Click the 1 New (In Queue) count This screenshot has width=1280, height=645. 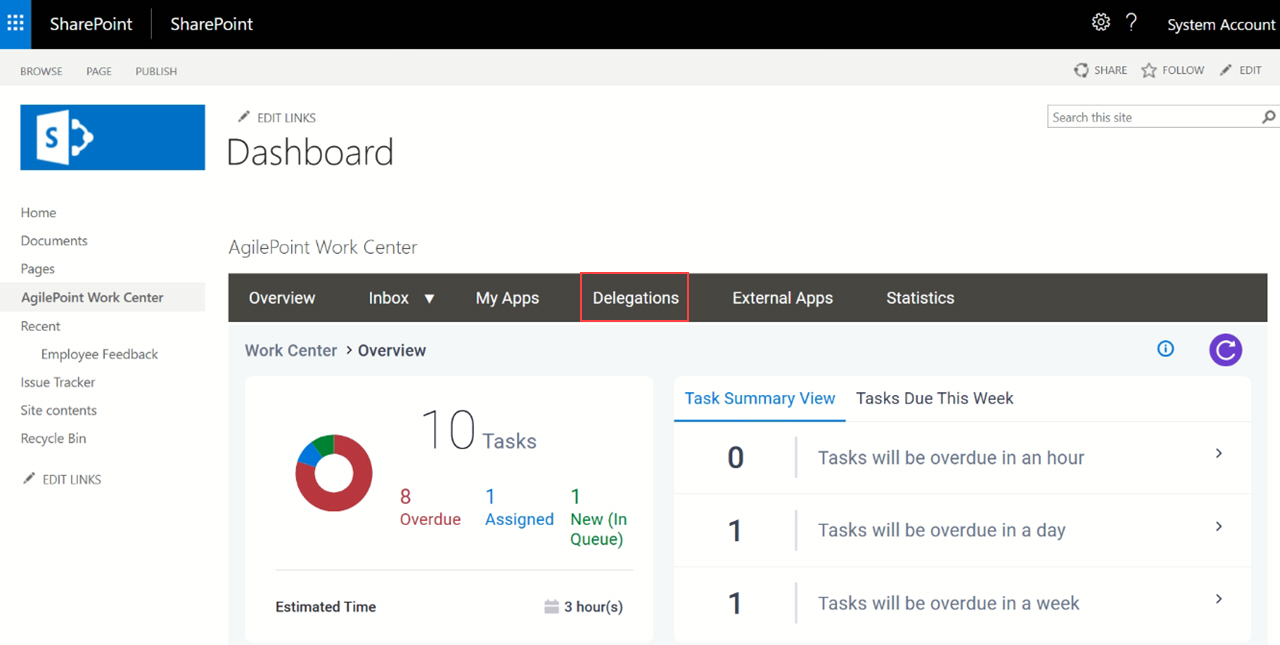598,517
